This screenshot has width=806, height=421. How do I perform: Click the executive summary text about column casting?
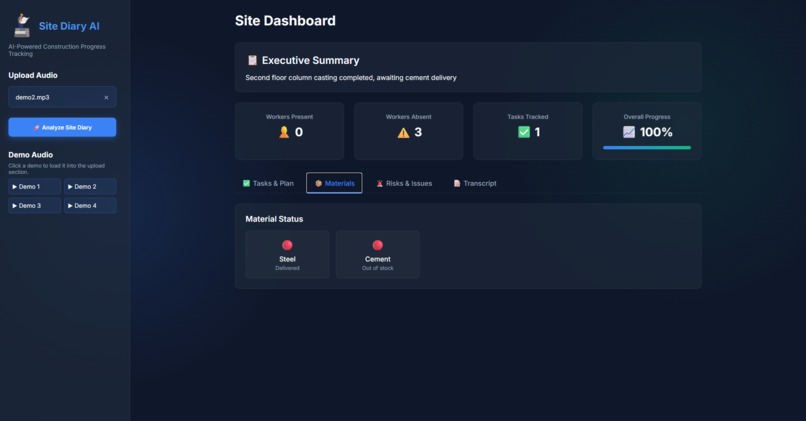tap(351, 78)
